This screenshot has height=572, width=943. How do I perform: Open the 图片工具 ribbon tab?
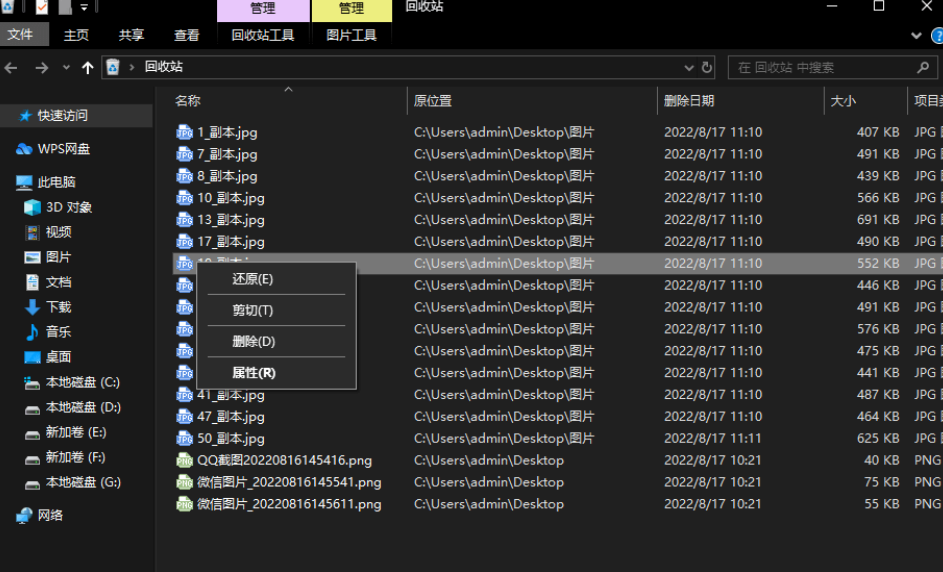click(x=351, y=35)
